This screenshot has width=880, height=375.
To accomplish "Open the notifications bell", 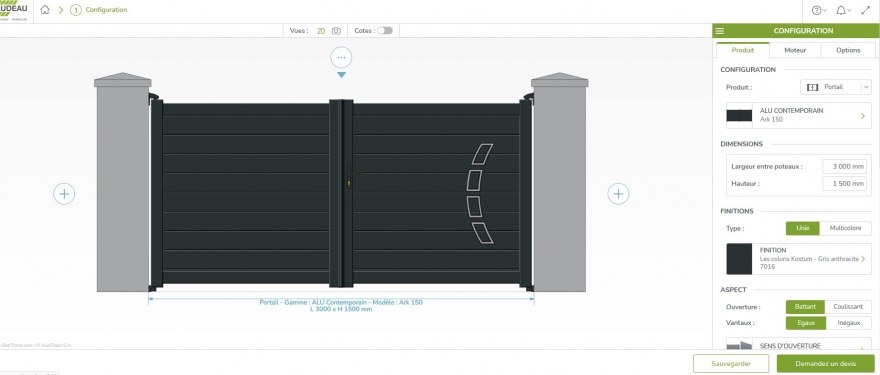I will click(844, 10).
